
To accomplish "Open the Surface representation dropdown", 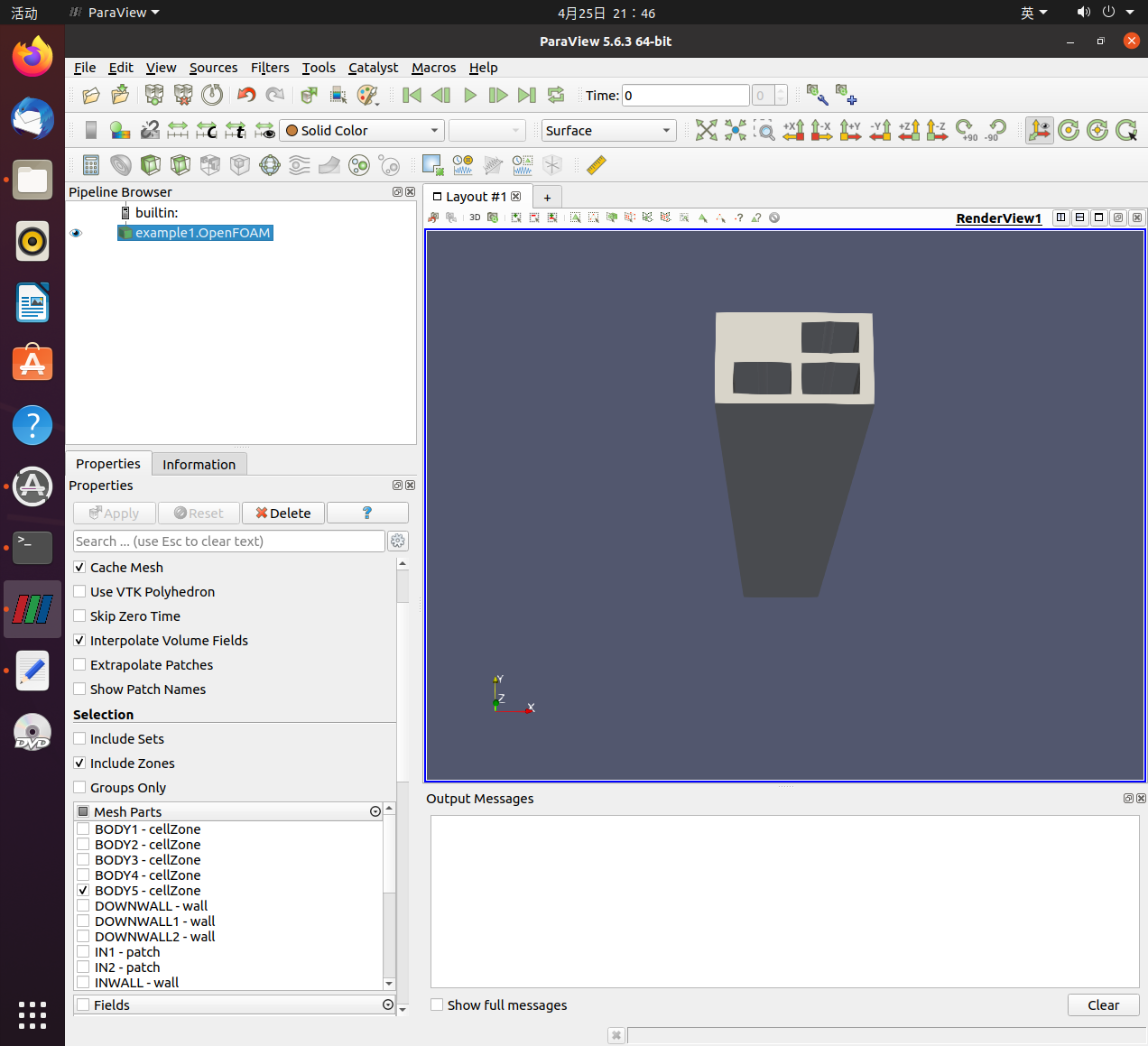I will coord(608,131).
